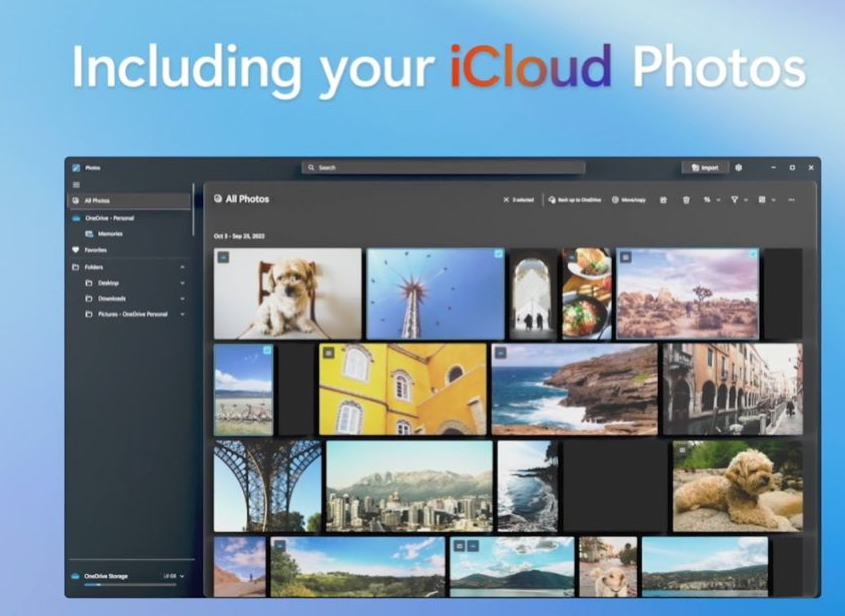This screenshot has height=616, width=845.
Task: Open the settings gear icon
Action: point(738,168)
